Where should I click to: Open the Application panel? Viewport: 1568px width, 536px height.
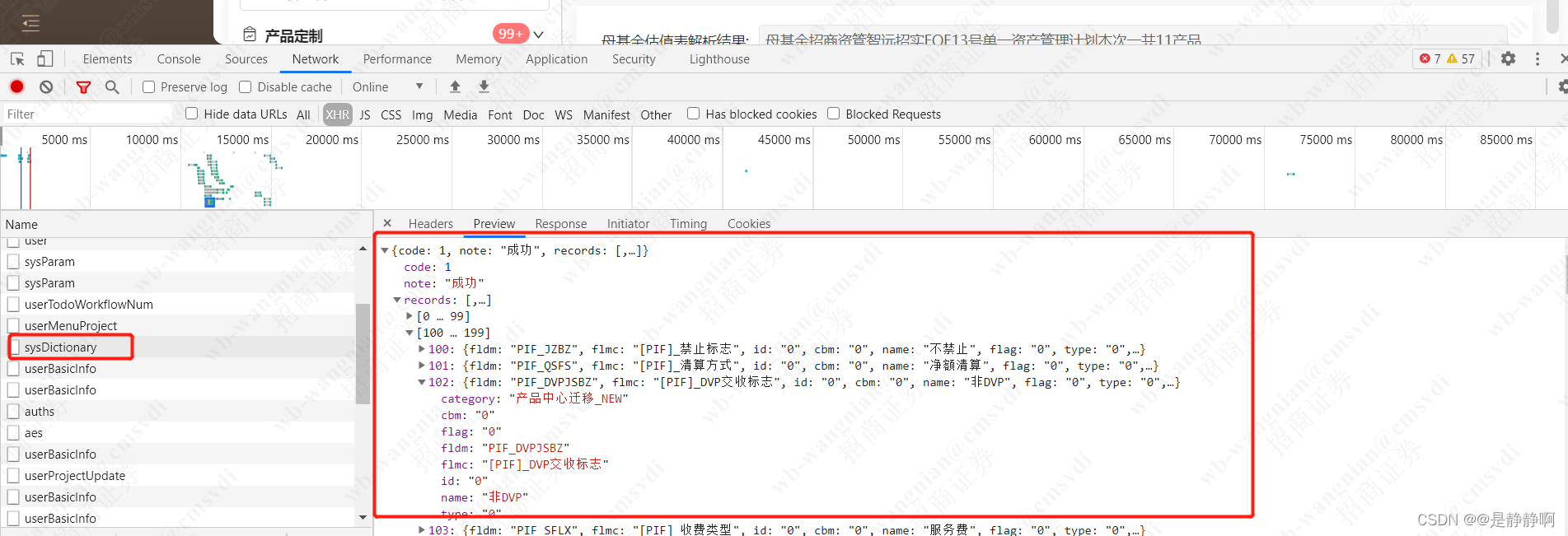coord(557,59)
